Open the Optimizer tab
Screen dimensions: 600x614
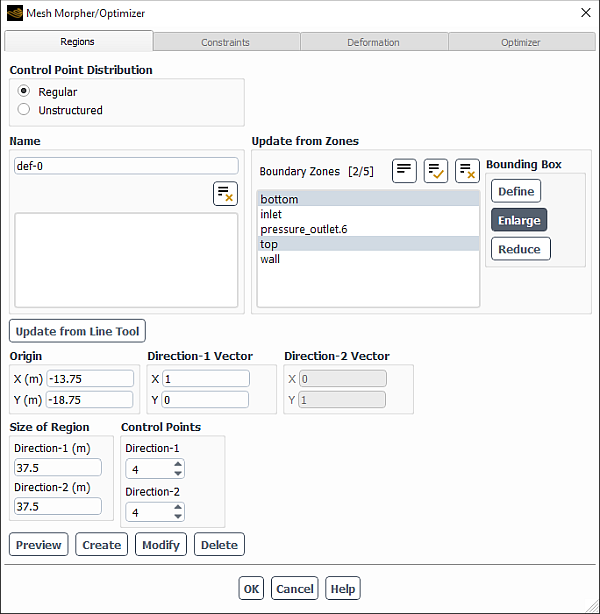[x=522, y=42]
